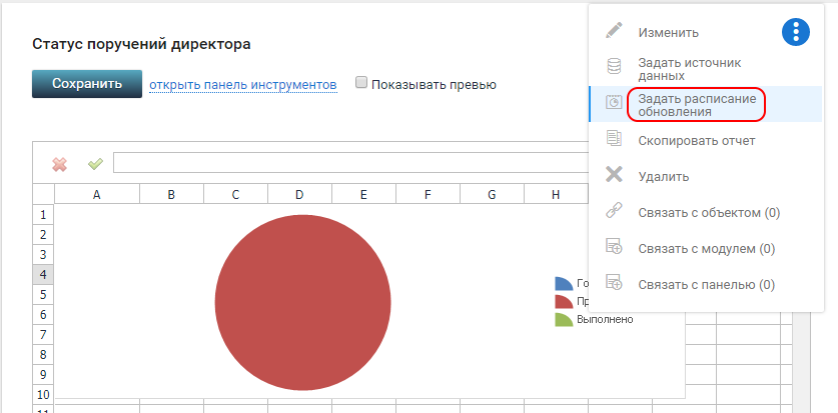Select Связать с объектом (0)
This screenshot has height=413, width=838.
709,213
